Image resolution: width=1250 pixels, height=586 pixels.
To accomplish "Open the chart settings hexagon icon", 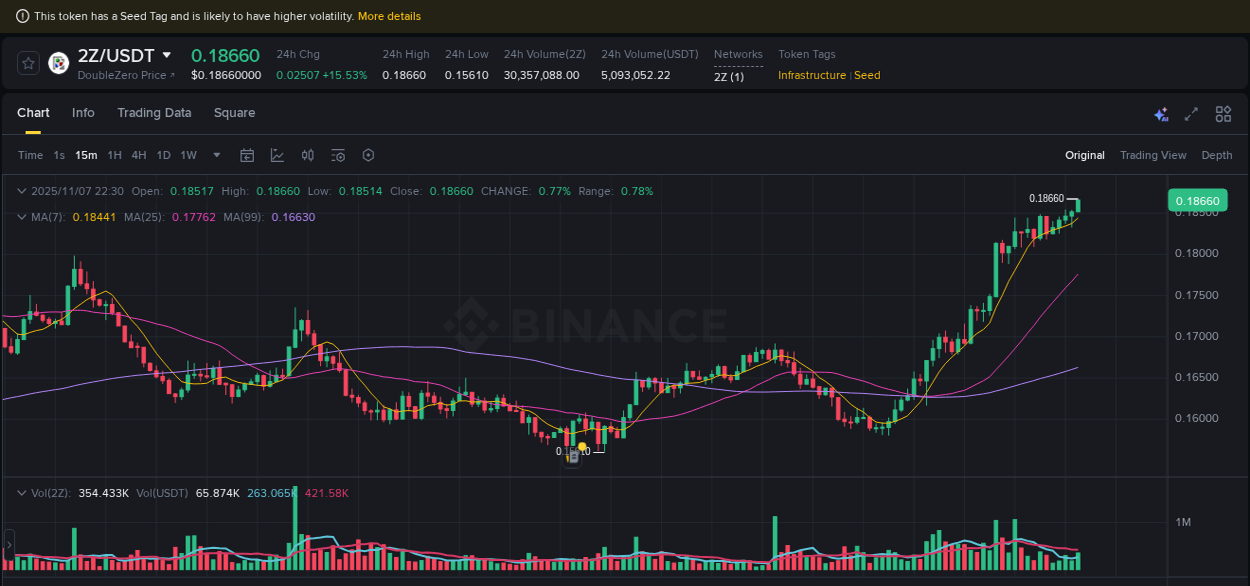I will point(367,155).
